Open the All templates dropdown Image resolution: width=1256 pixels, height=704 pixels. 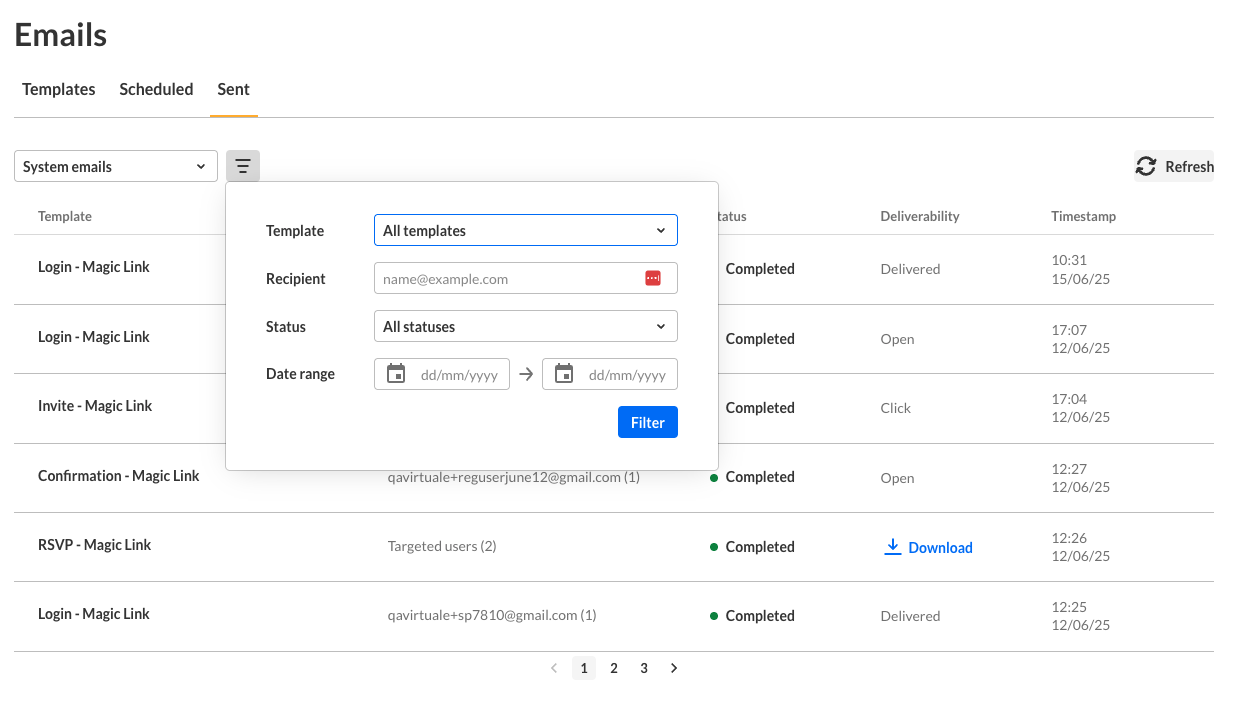point(525,230)
